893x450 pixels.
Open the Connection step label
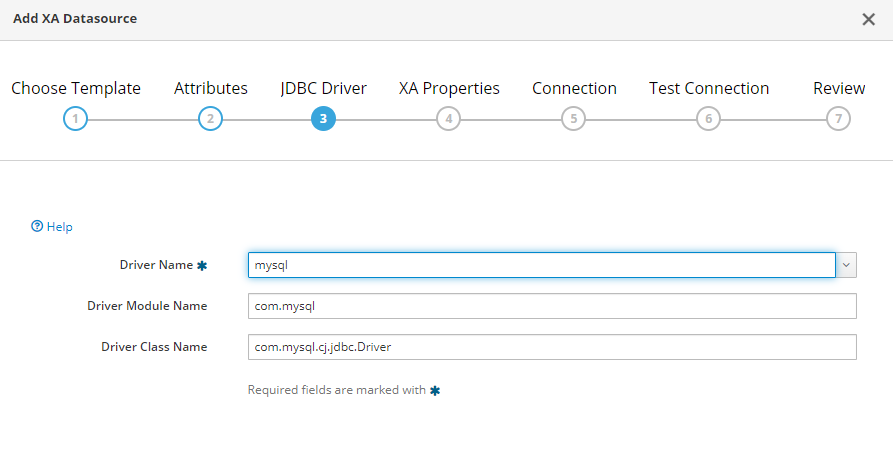tap(574, 88)
